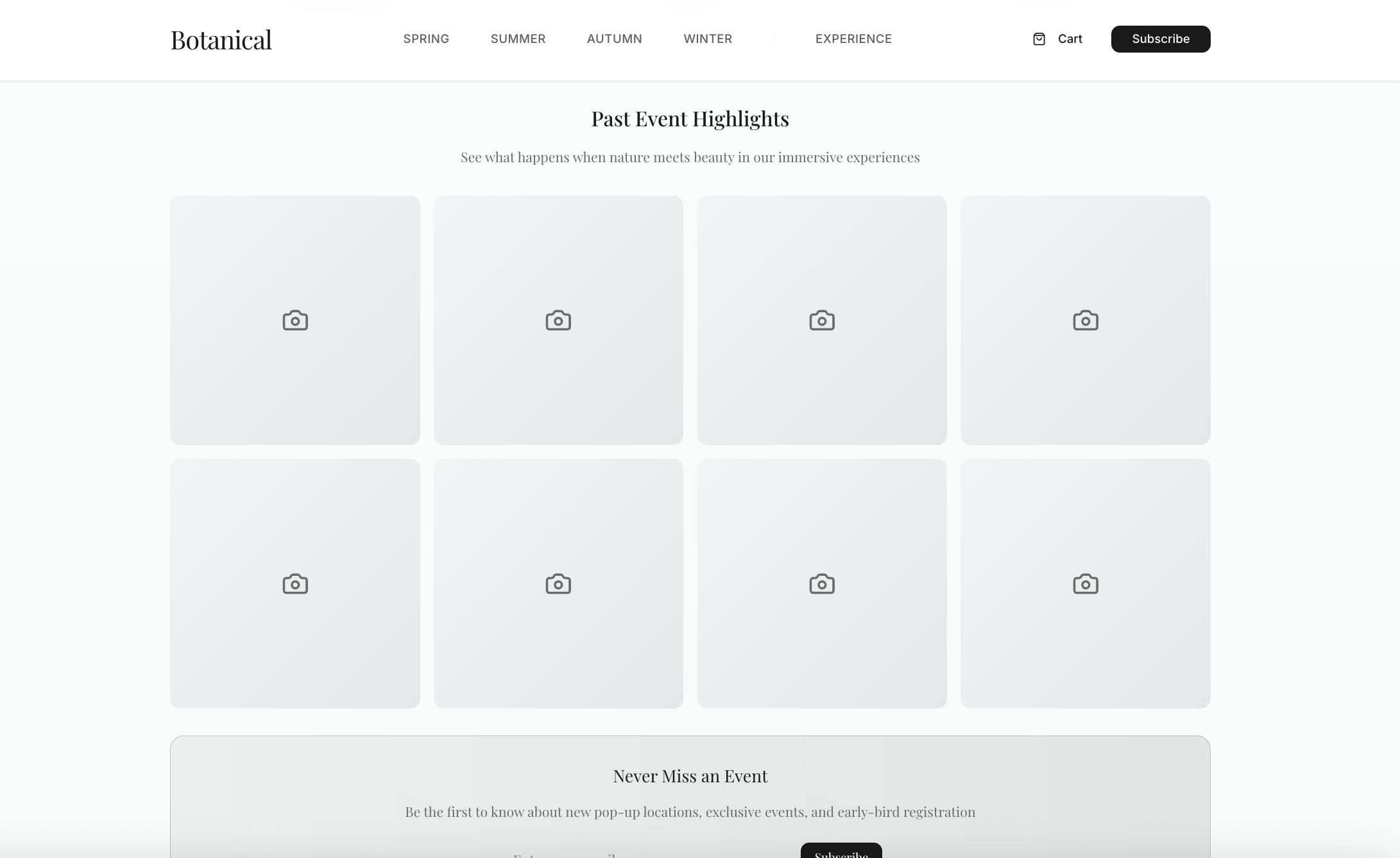Click the Past Event Highlights heading
Viewport: 1400px width, 858px height.
coord(690,119)
